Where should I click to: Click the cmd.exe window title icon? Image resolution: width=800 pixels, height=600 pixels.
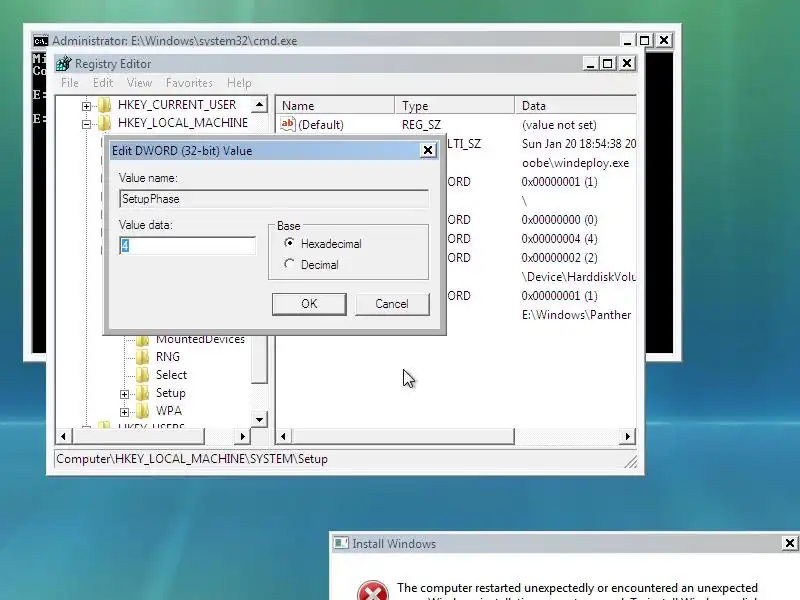point(40,41)
